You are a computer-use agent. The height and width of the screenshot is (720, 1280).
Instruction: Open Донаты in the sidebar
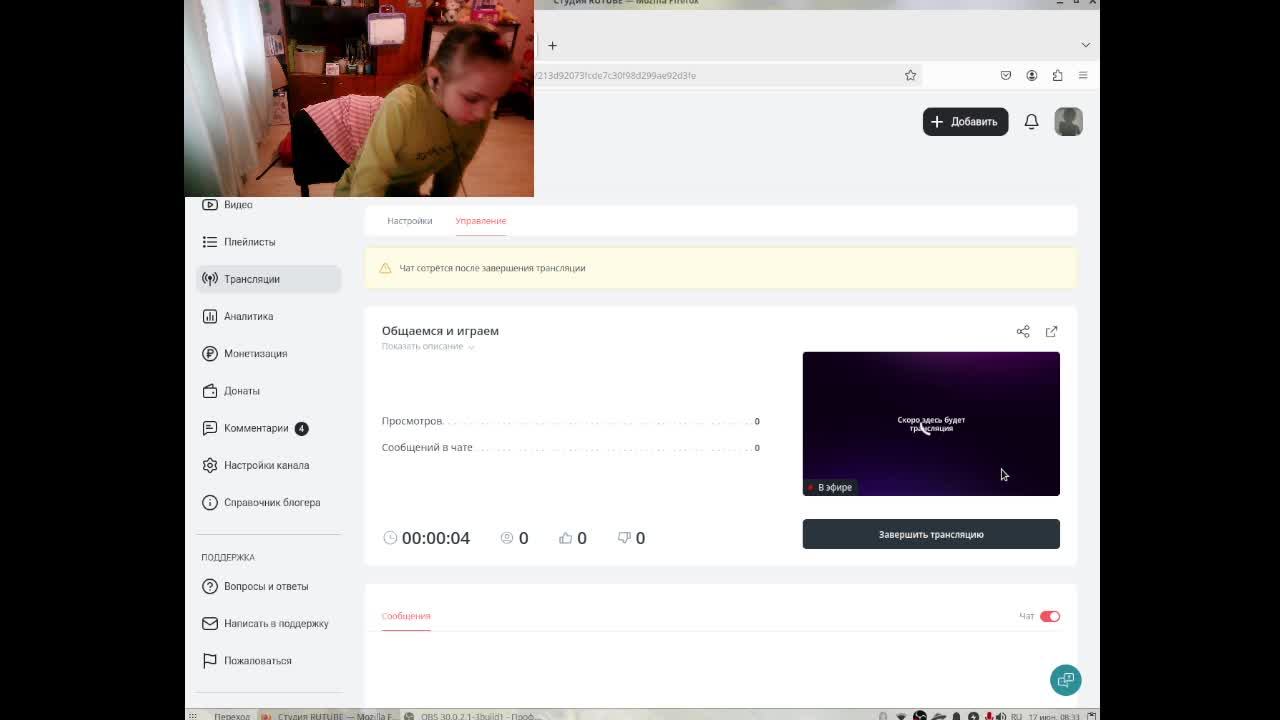tap(268, 391)
